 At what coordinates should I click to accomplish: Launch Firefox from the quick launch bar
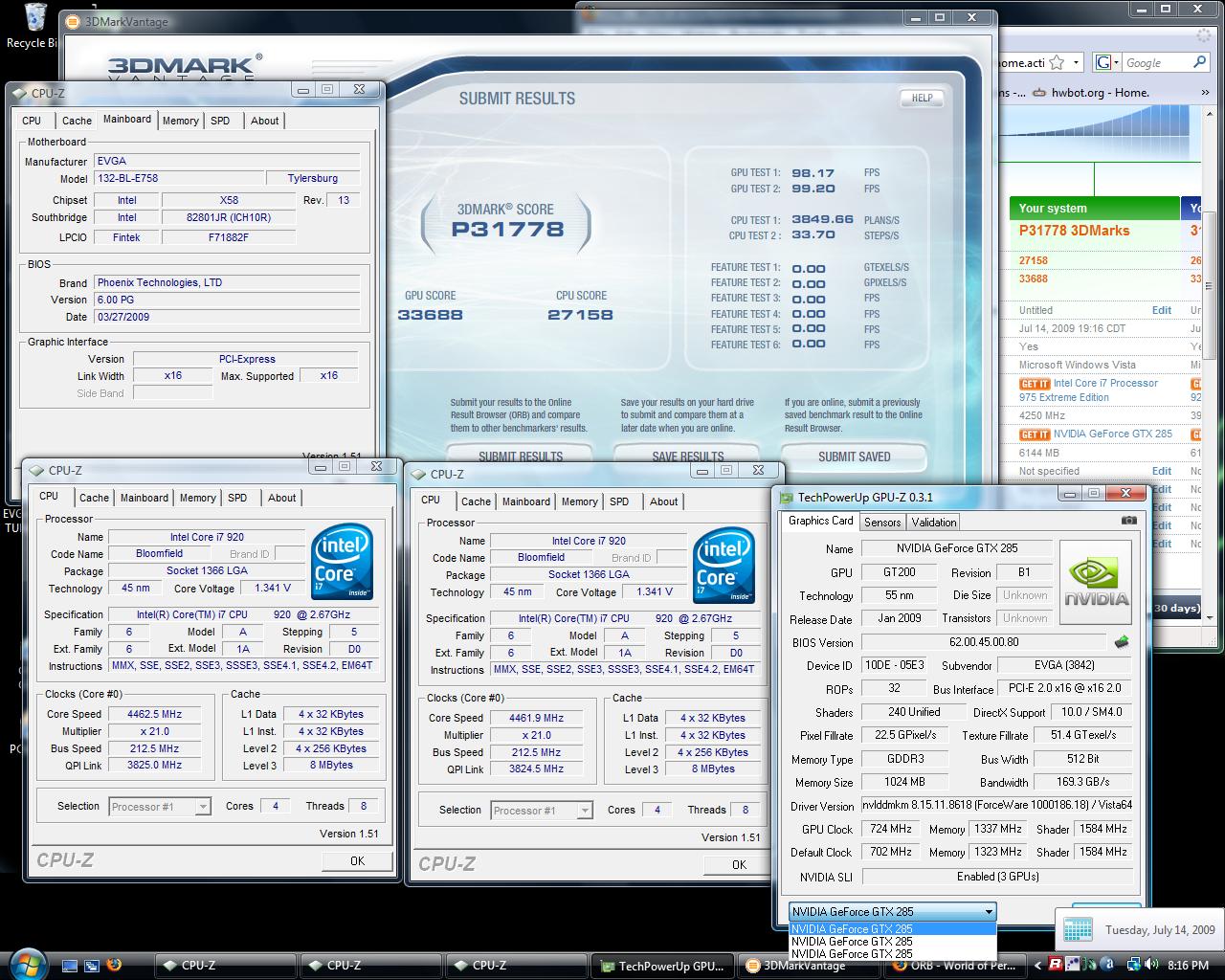point(114,965)
